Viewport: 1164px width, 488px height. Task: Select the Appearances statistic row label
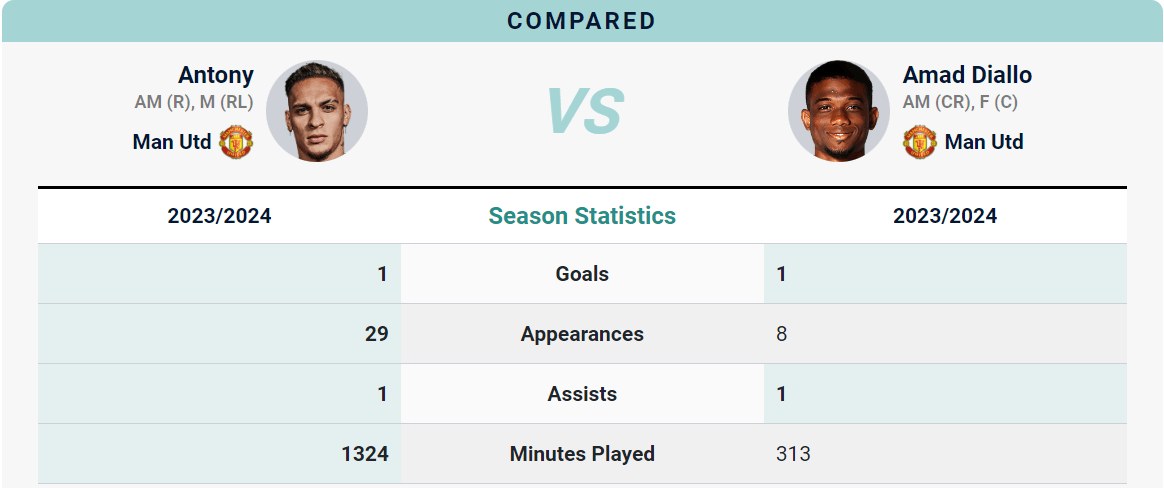[x=582, y=334]
